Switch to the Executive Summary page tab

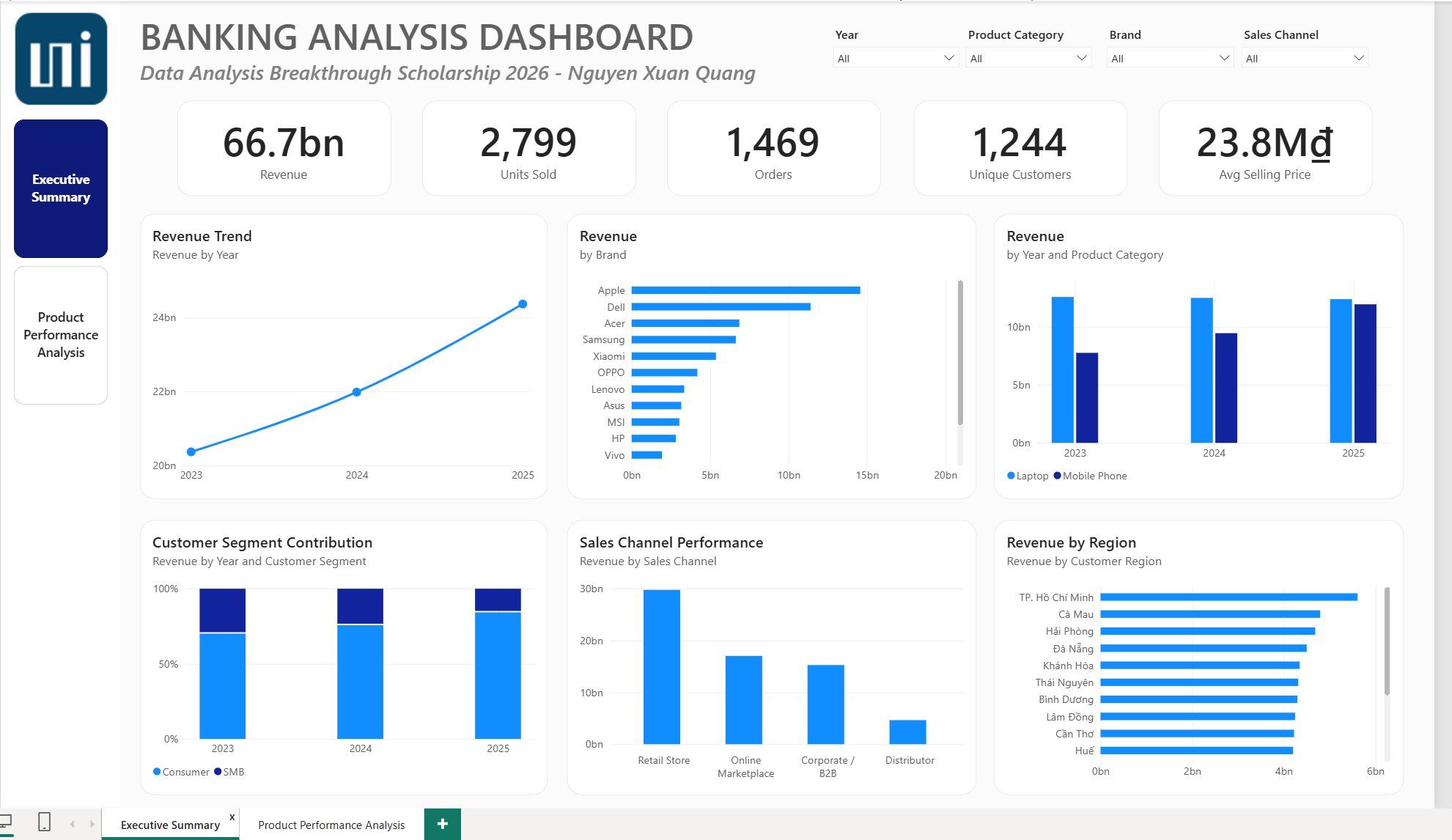170,825
